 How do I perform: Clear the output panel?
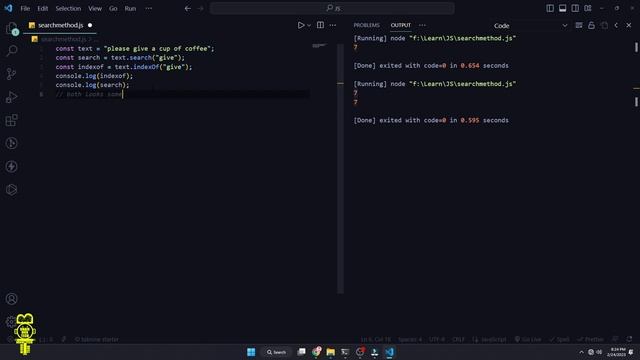579,25
